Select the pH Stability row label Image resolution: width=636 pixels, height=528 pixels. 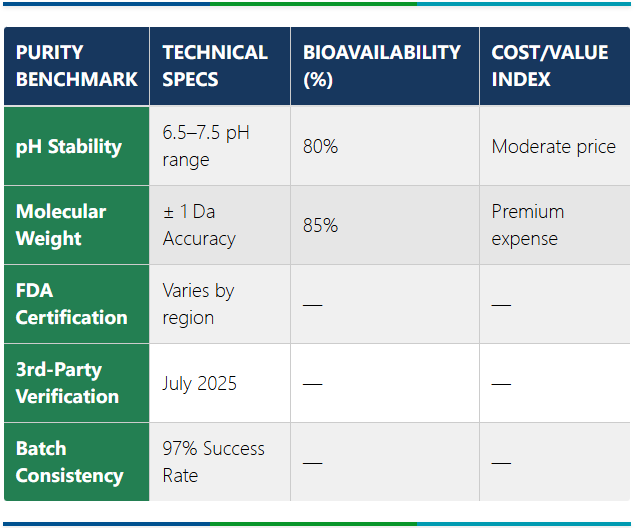coord(69,146)
